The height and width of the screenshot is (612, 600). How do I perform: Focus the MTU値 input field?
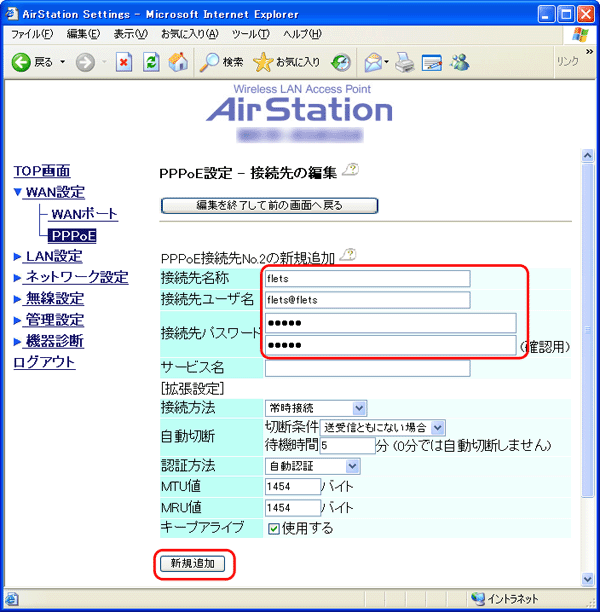point(293,487)
